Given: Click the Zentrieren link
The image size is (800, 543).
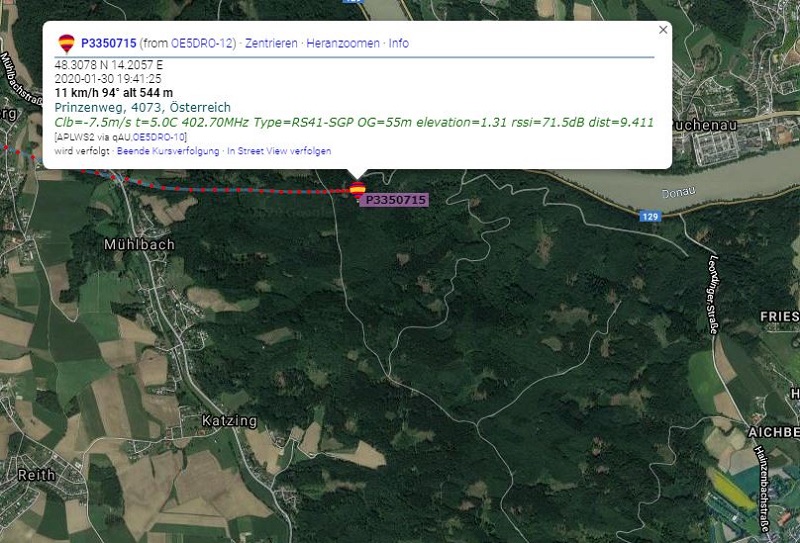Looking at the screenshot, I should pos(271,43).
